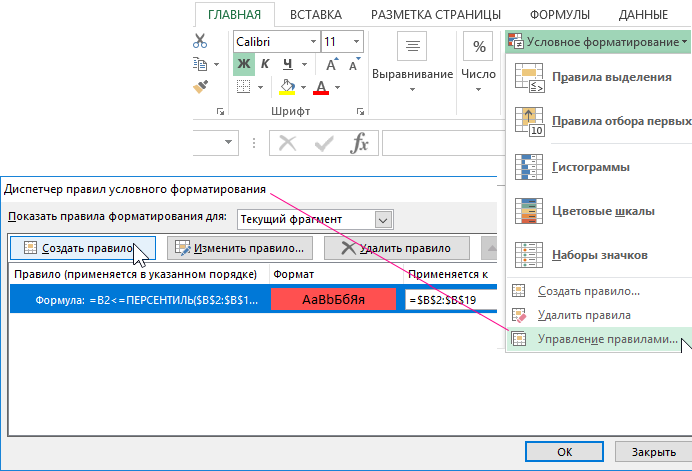Apply yellow fill color bucket
Screen dimensions: 692x471
(x=287, y=87)
